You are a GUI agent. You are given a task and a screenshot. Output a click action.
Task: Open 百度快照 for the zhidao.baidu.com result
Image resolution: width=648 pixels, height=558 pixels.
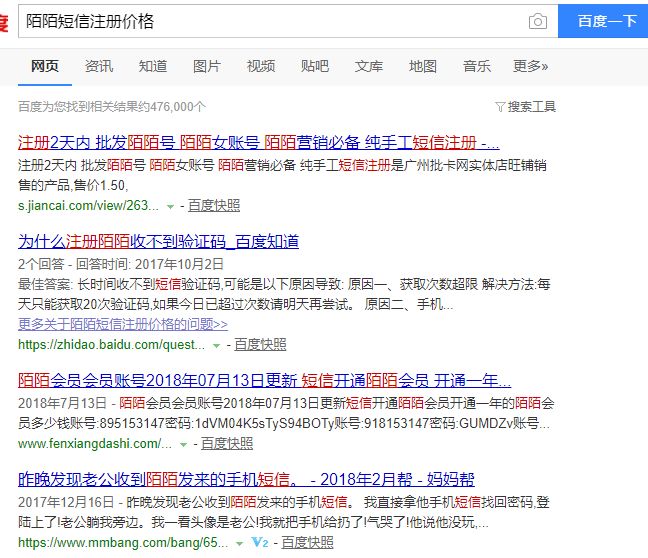tap(260, 344)
